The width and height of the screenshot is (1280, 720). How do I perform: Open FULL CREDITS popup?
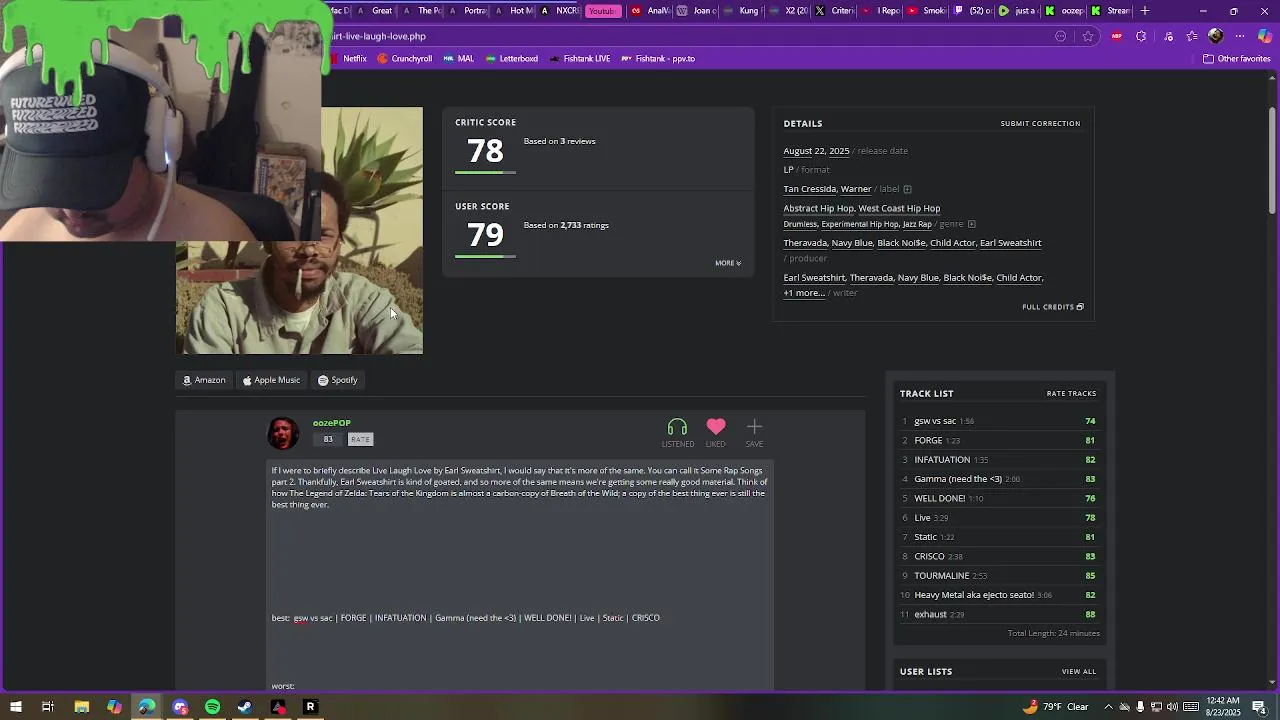(1053, 307)
